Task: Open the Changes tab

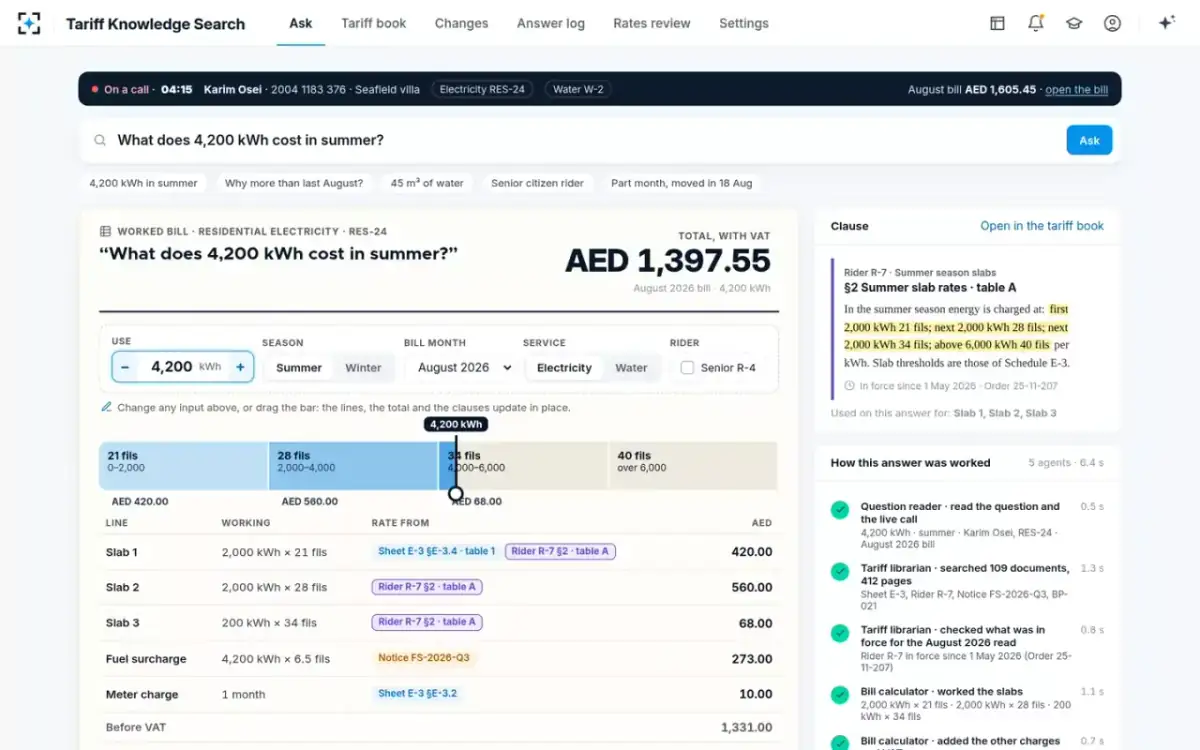Action: point(462,23)
